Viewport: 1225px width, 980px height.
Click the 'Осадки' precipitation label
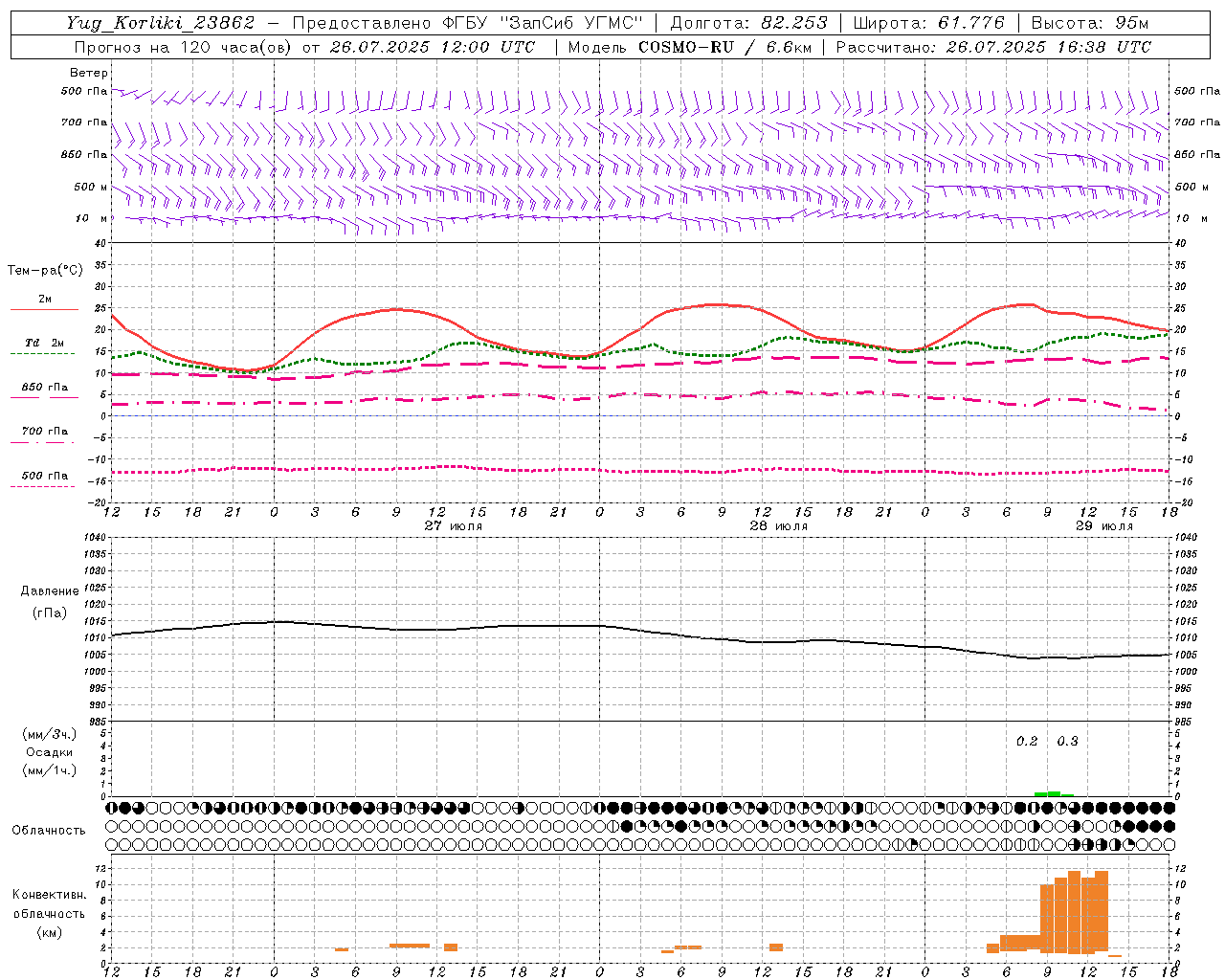point(50,752)
